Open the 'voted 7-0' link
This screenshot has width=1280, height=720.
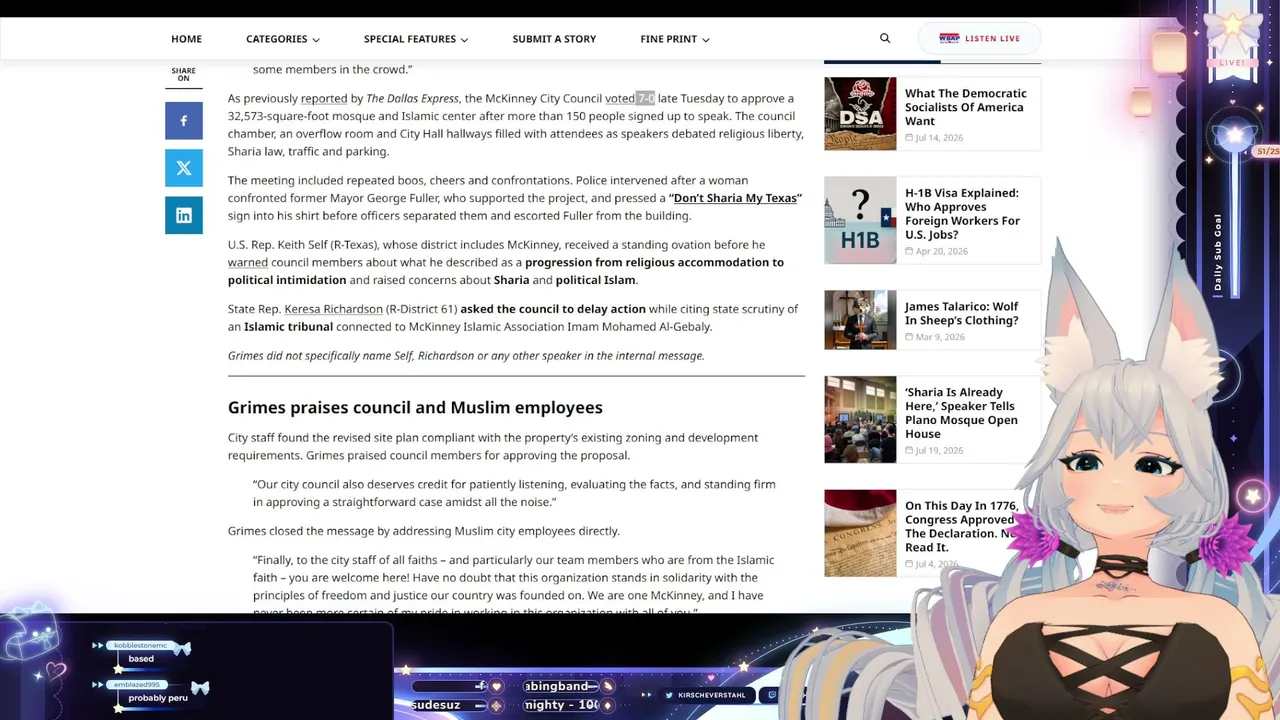630,98
